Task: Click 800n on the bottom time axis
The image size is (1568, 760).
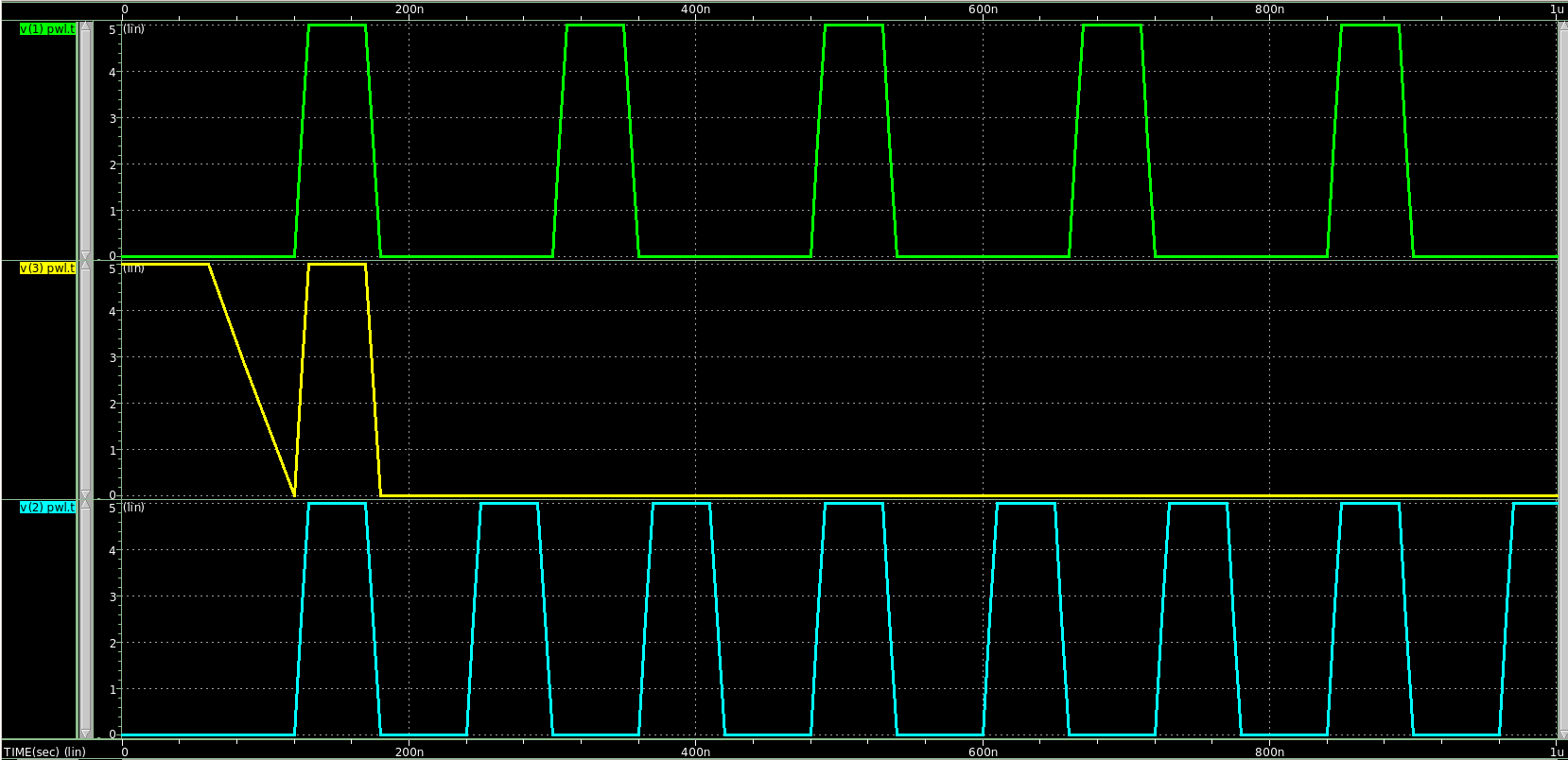Action: tap(1269, 752)
